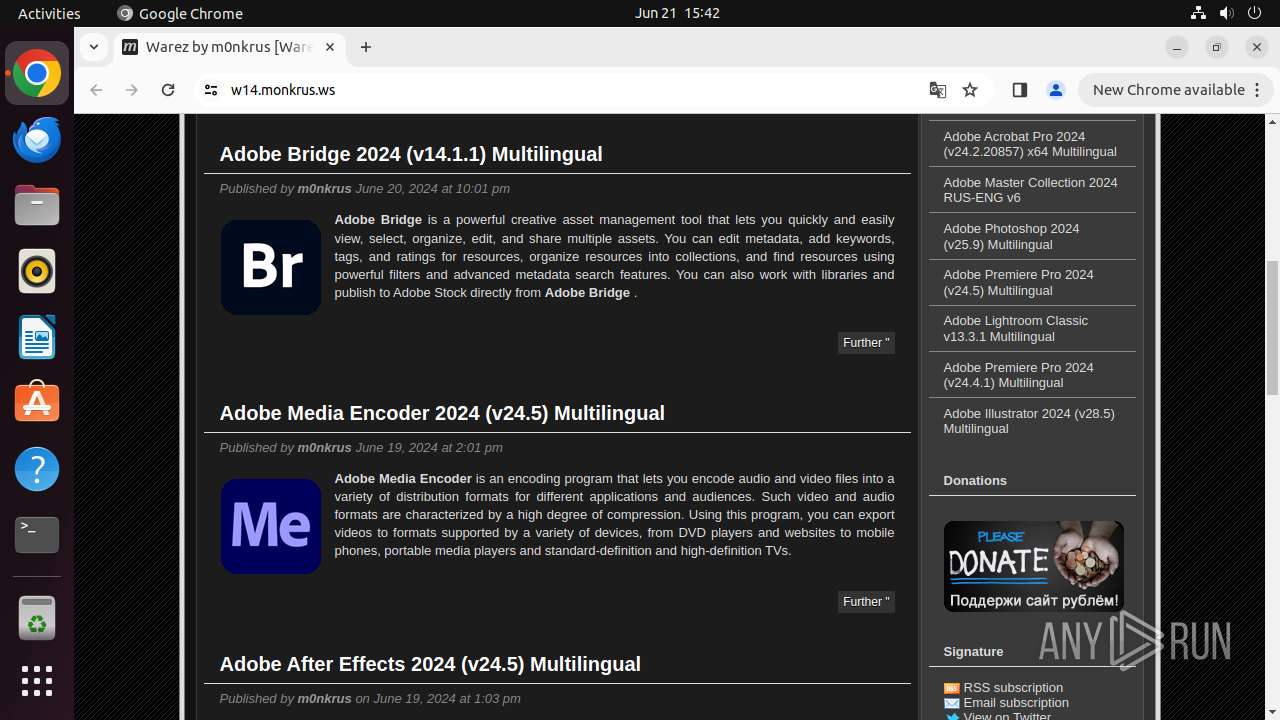This screenshot has height=720, width=1280.
Task: Click RSS subscription link
Action: (1013, 688)
